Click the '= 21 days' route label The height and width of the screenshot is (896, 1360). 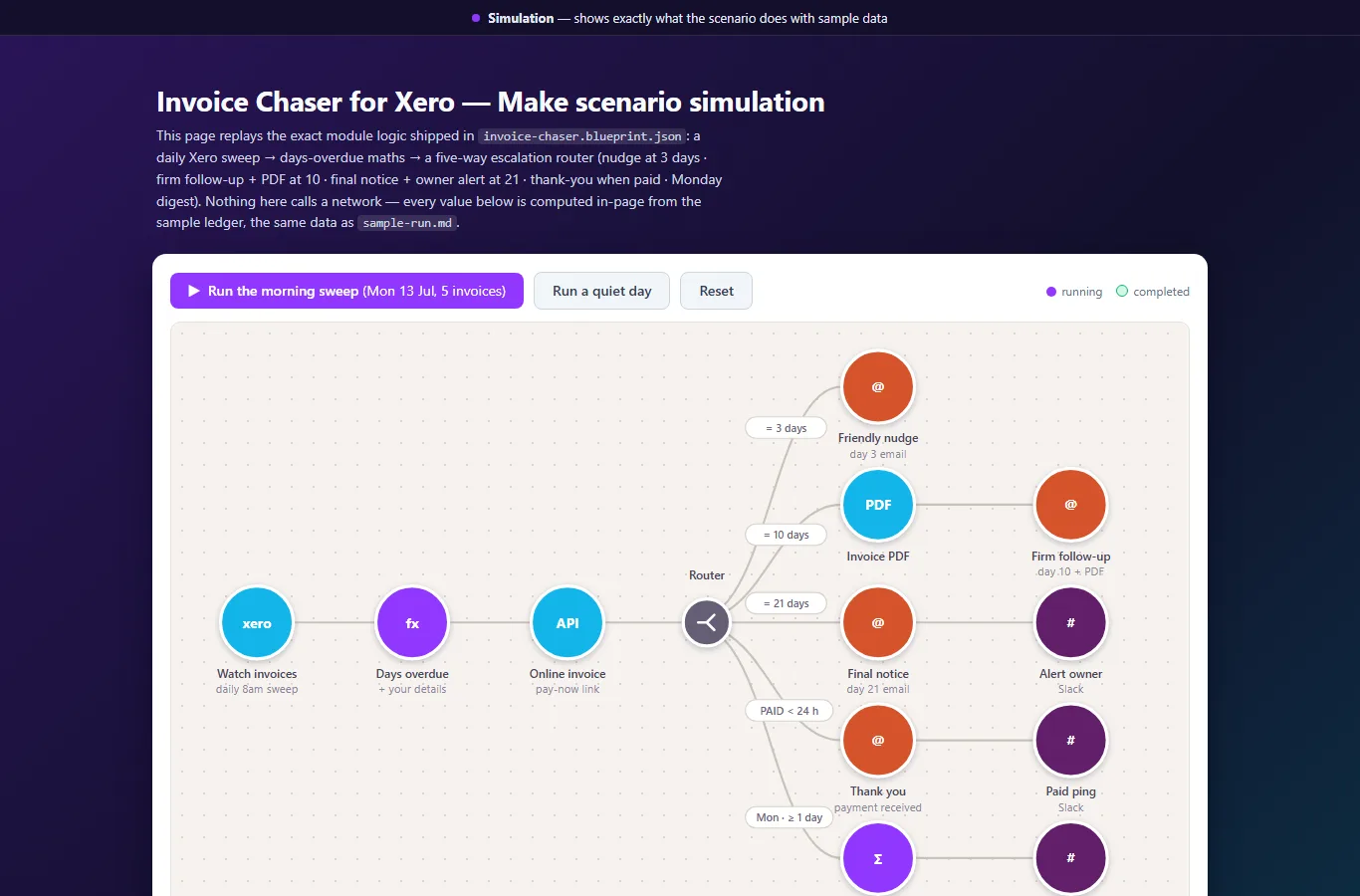787,603
